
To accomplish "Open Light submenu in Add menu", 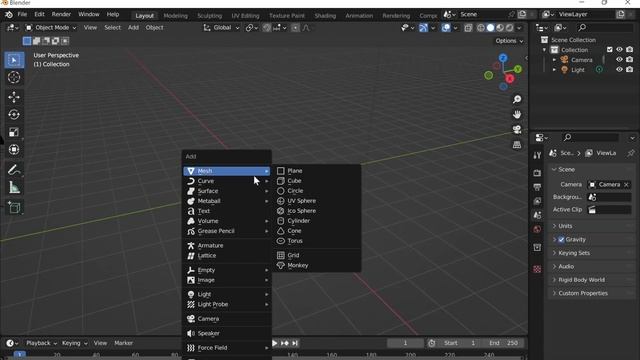I will 227,294.
